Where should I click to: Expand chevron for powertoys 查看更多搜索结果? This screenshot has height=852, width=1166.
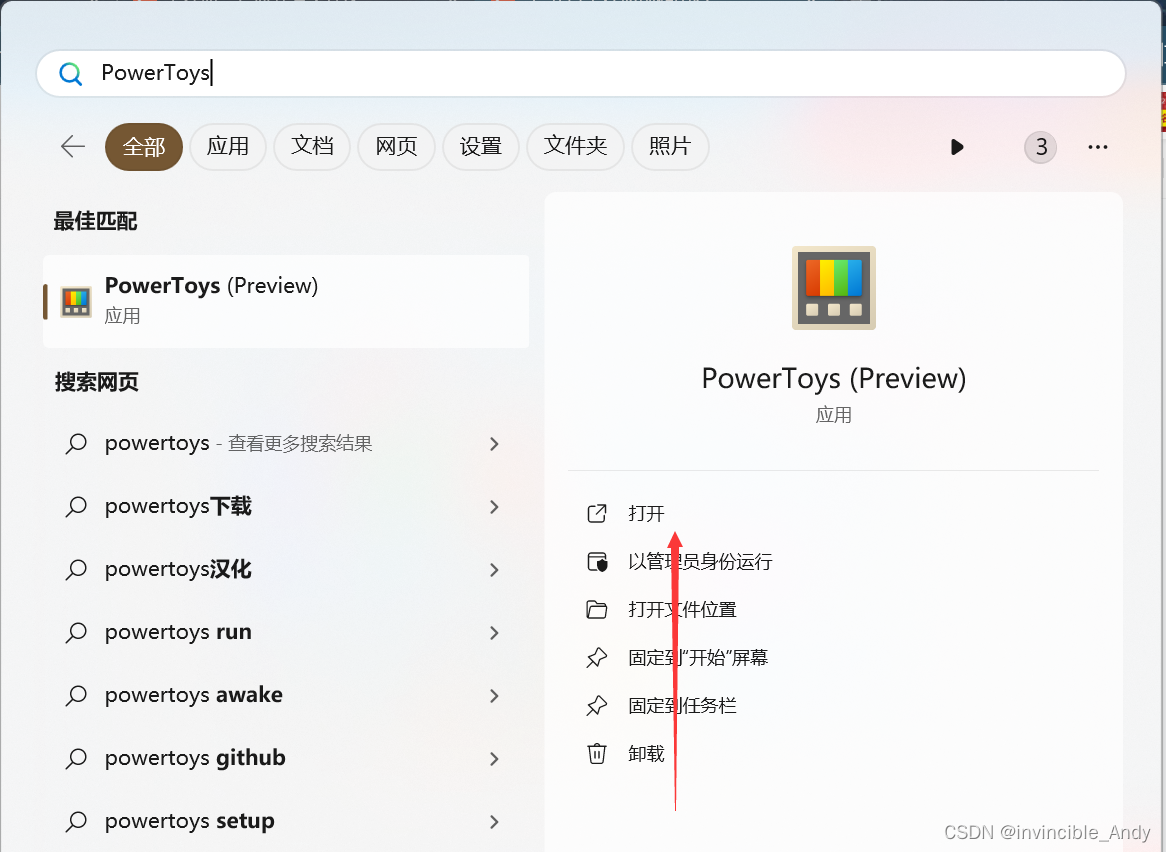495,444
